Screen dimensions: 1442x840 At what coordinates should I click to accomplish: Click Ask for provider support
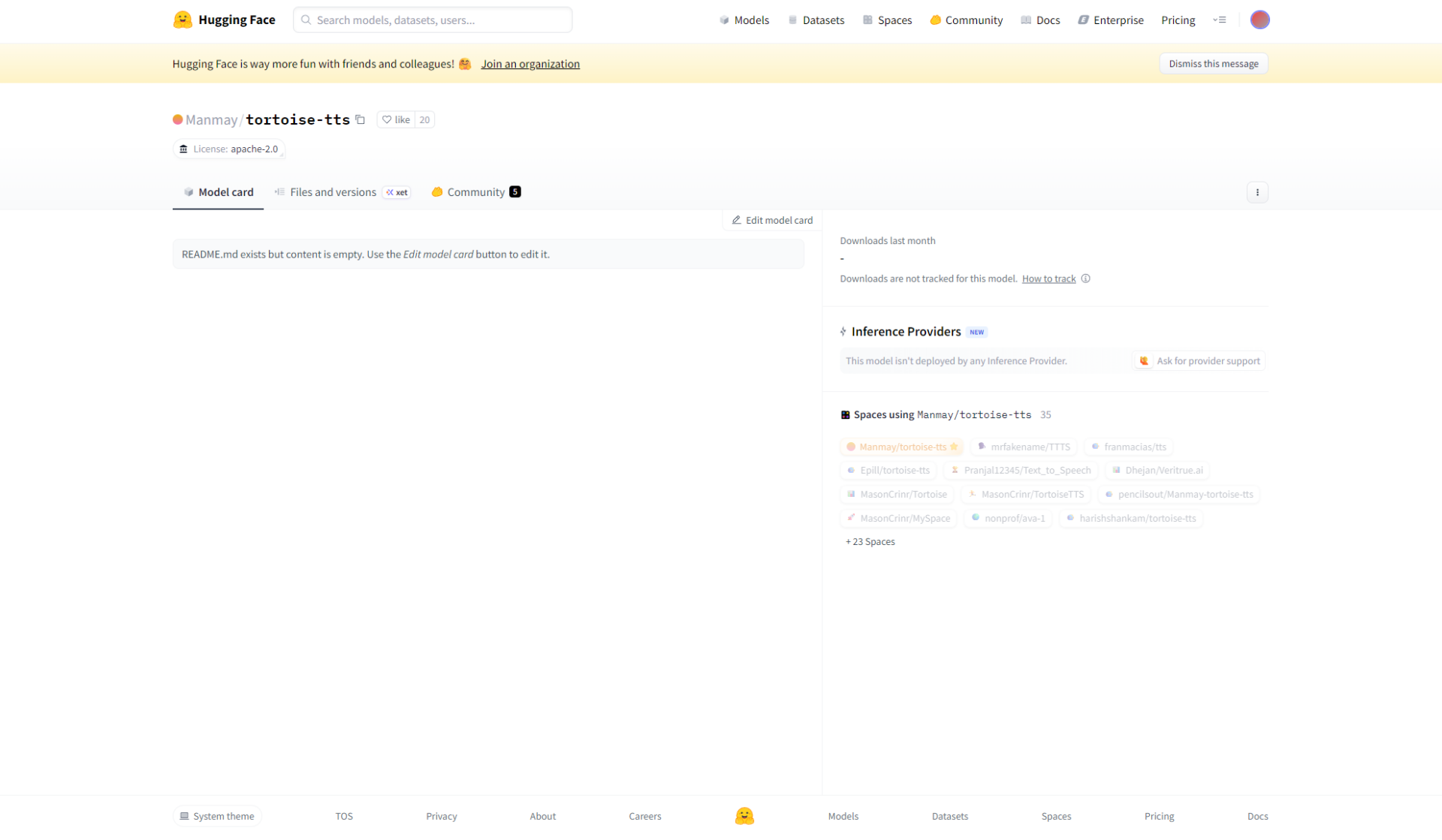(x=1199, y=361)
